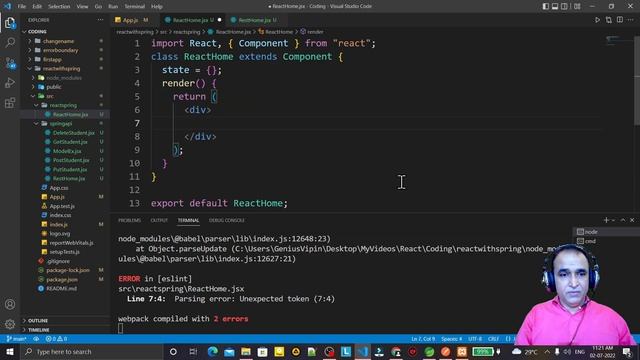Expand the firstapp folder
The image size is (640, 360).
coord(52,60)
